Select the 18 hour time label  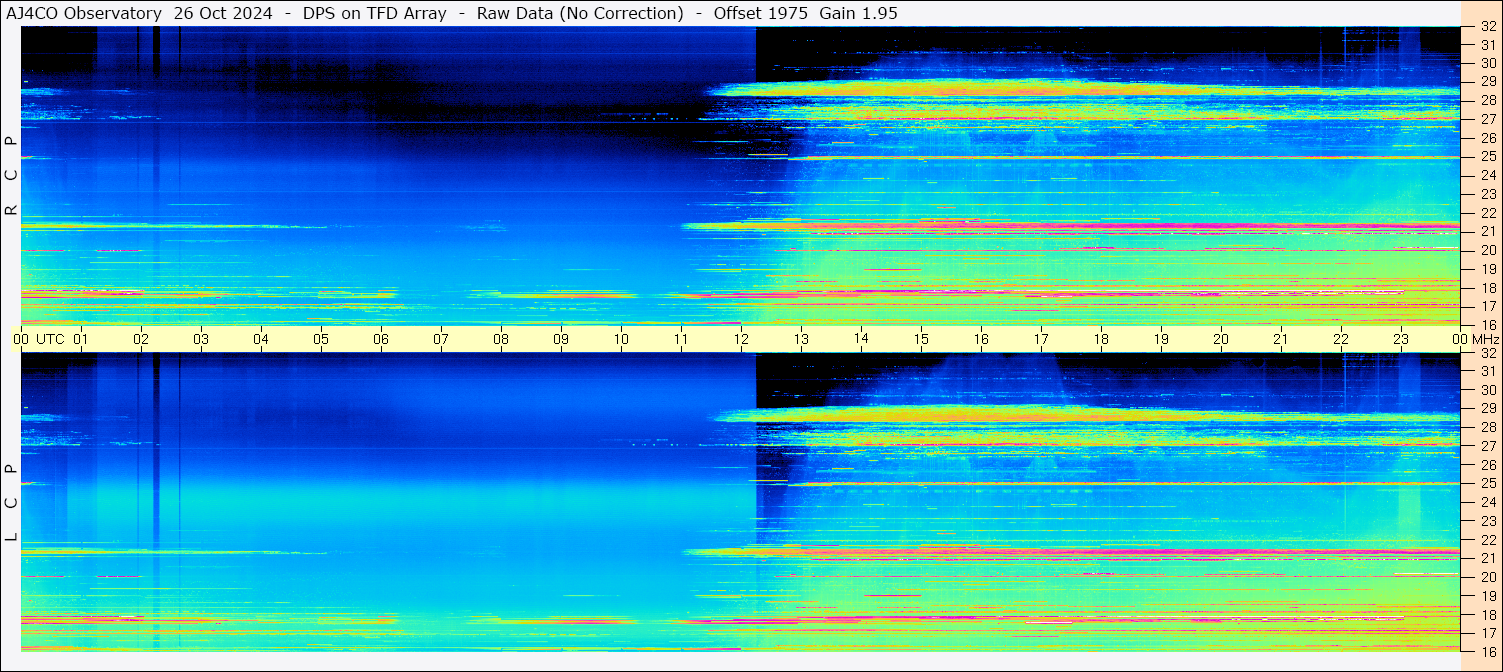point(1101,339)
